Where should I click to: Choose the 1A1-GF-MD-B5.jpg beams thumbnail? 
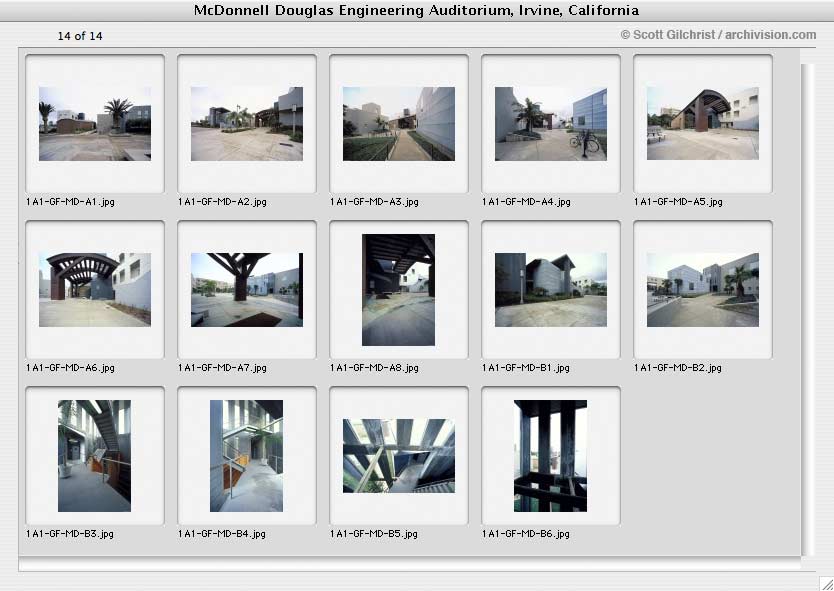[x=399, y=456]
